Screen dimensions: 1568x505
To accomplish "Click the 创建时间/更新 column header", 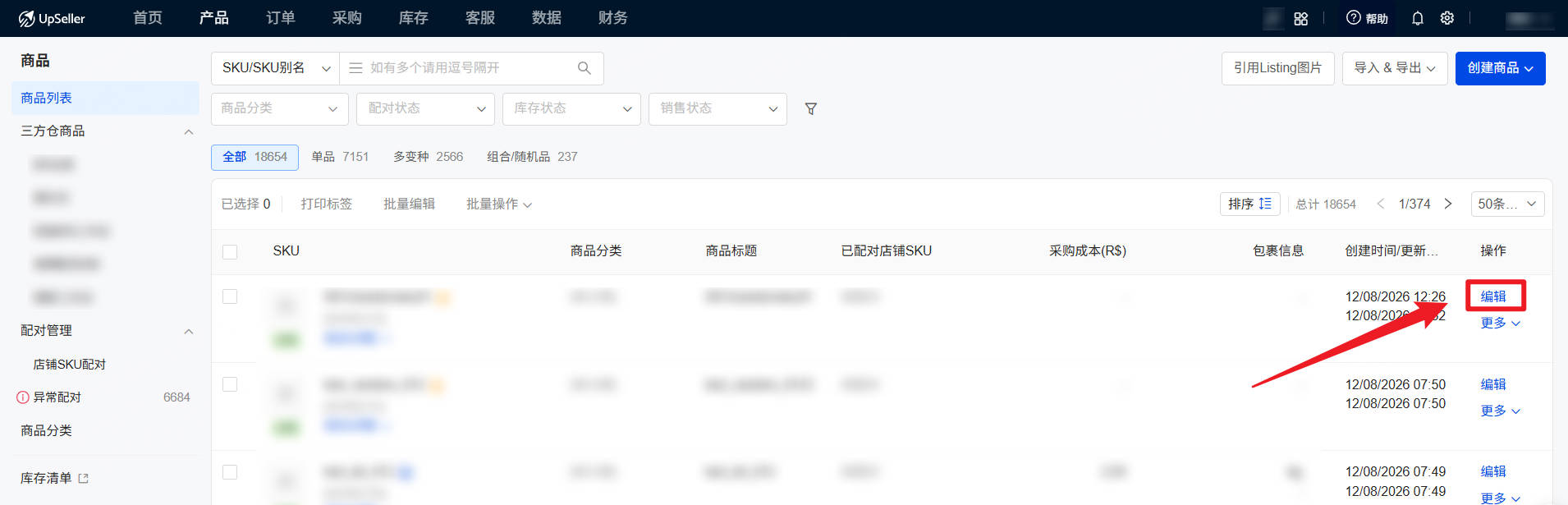I will pos(1391,251).
